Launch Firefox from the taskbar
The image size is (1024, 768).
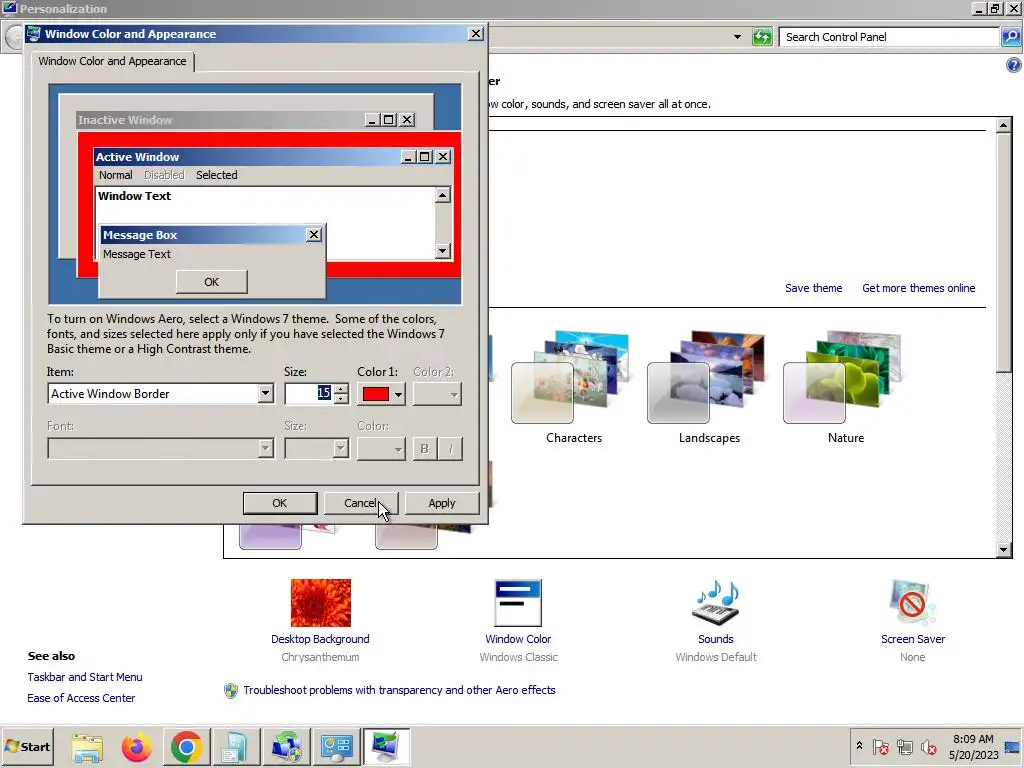click(x=136, y=746)
